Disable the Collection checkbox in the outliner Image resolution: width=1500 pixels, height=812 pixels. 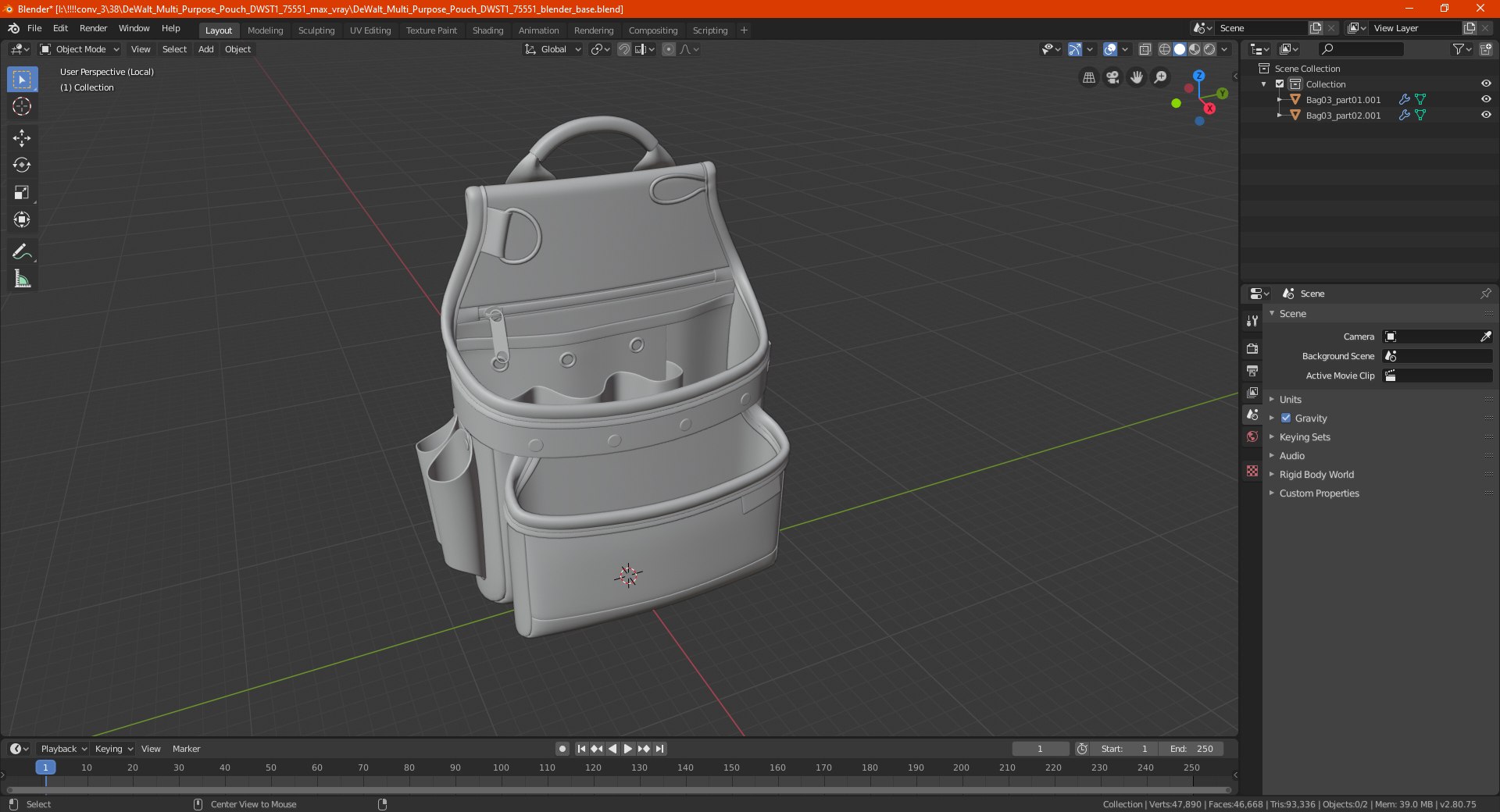pos(1280,84)
